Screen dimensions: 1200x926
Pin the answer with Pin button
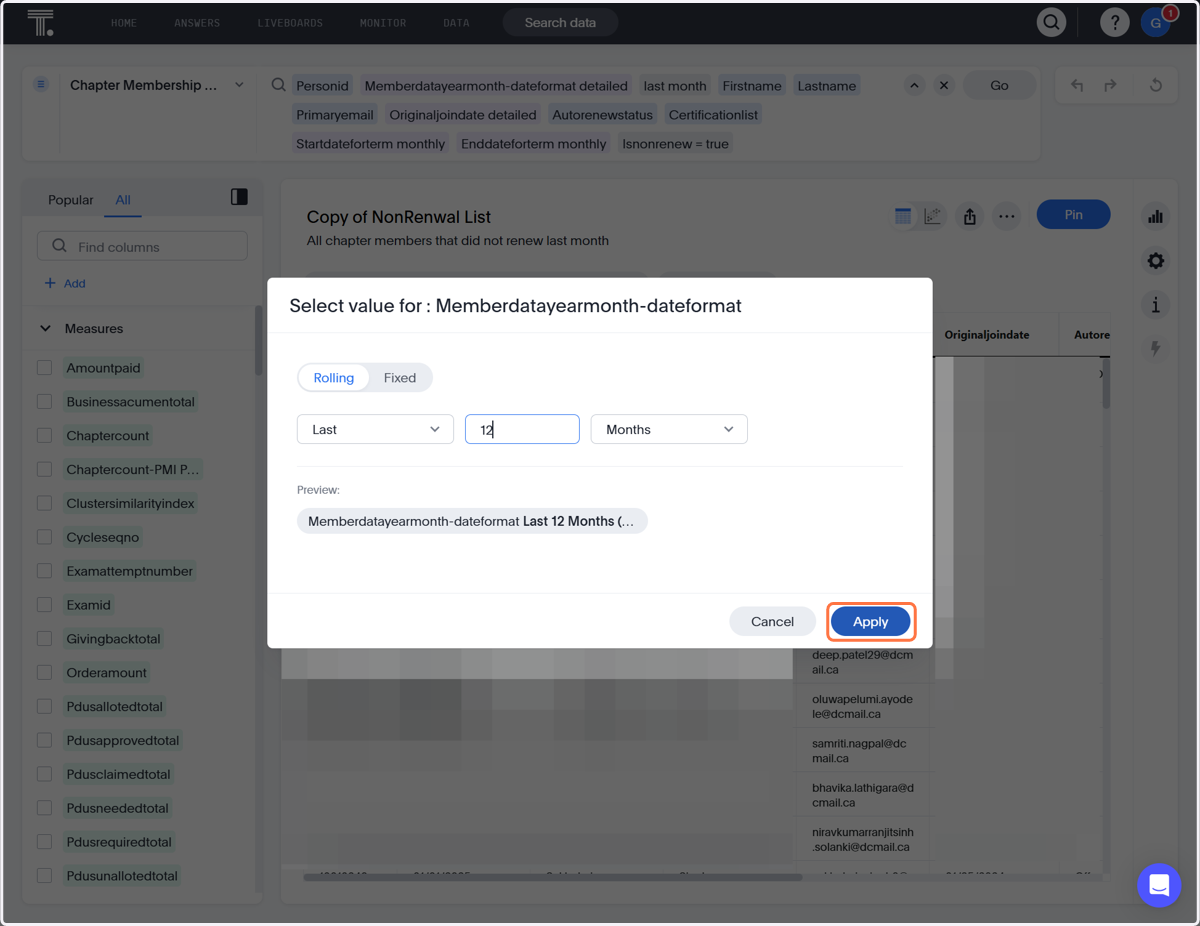pos(1073,214)
